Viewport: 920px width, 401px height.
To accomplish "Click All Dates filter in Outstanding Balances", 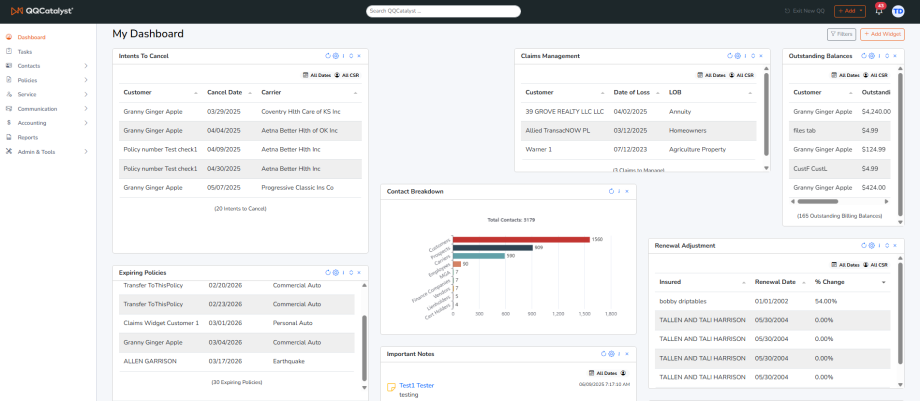I will pyautogui.click(x=845, y=75).
